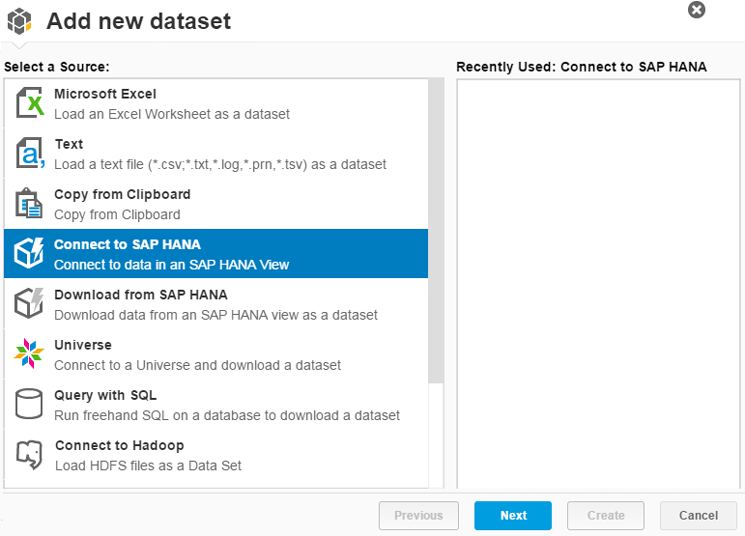
Task: Click the Microsoft Excel source icon
Action: 29,103
